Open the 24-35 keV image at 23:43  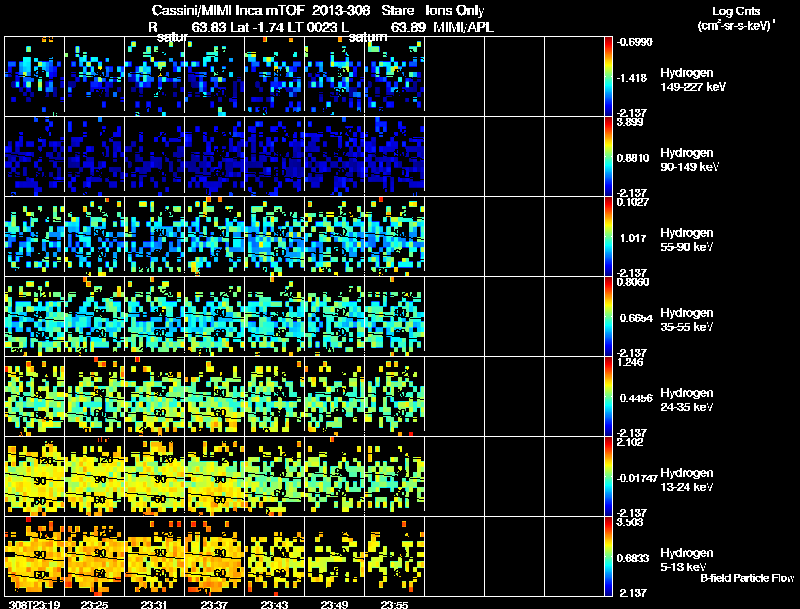click(x=274, y=397)
